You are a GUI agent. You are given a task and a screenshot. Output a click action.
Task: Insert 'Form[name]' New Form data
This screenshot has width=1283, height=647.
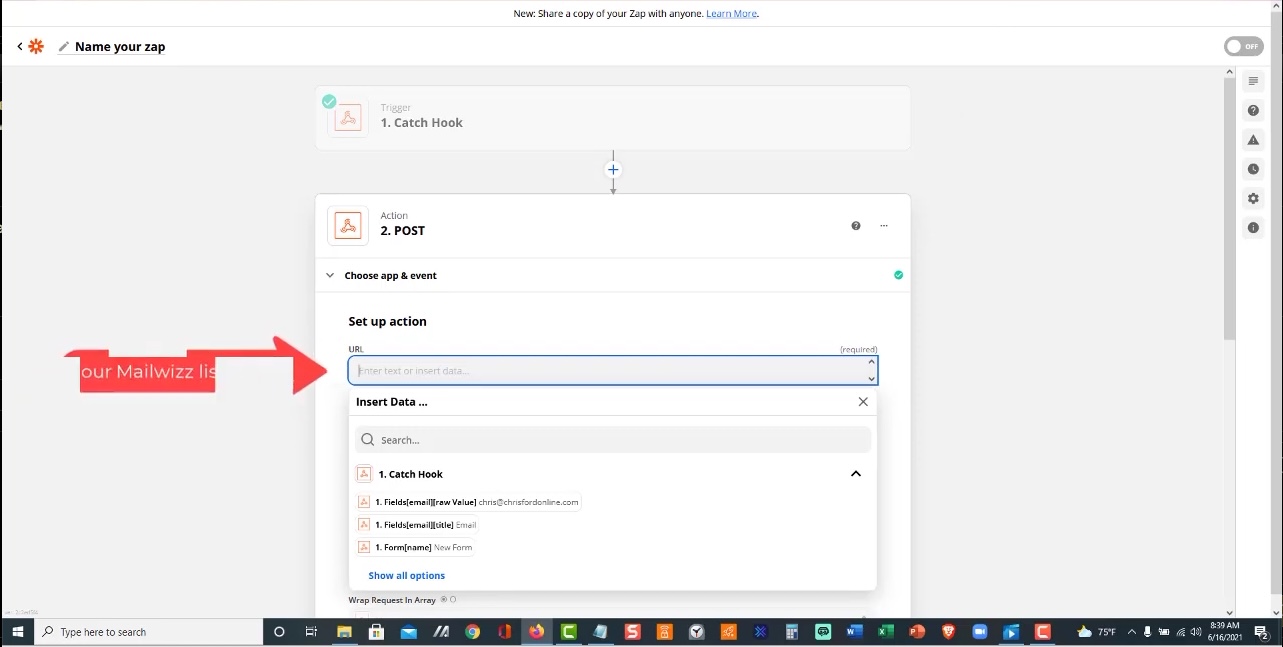(x=415, y=548)
